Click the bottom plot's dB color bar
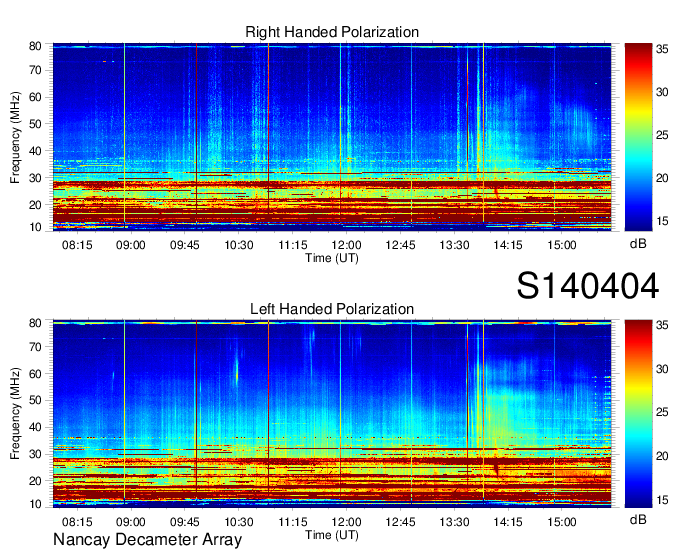This screenshot has height=552, width=680. [638, 414]
